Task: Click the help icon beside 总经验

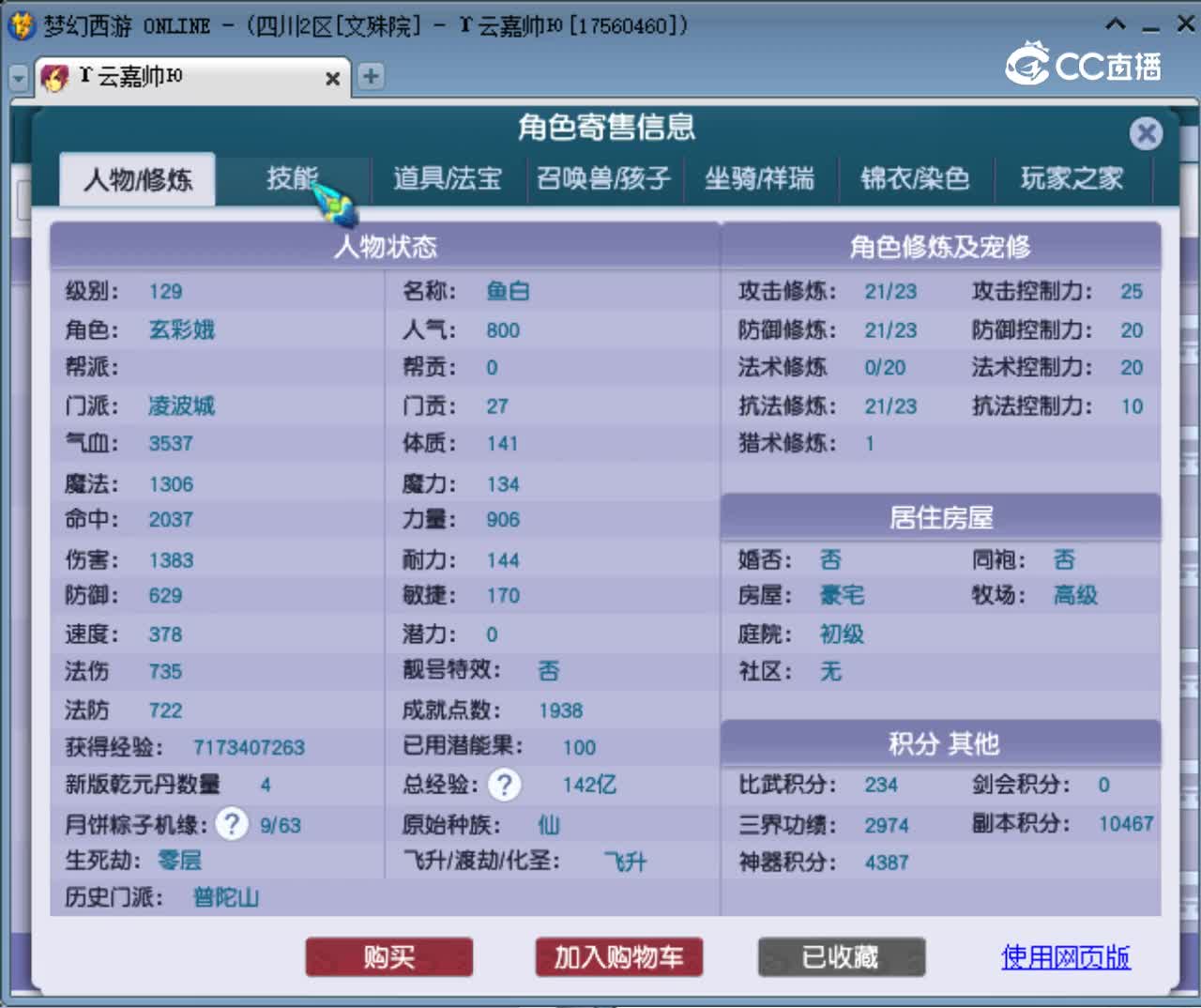Action: 505,785
